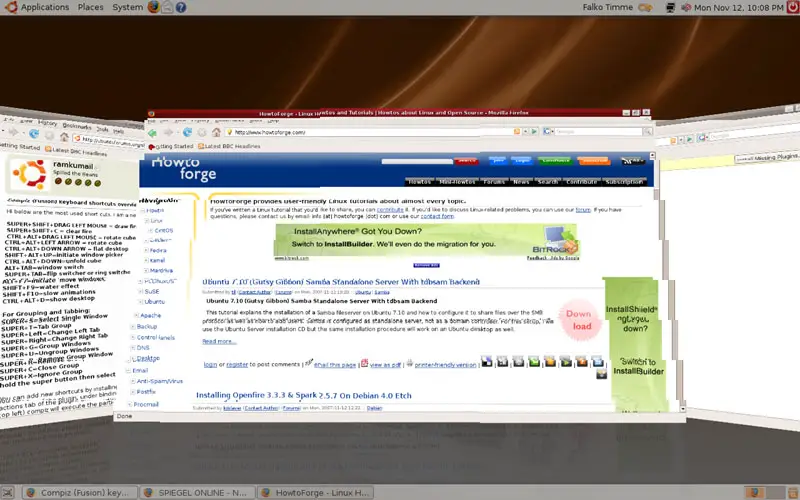The height and width of the screenshot is (500, 800).
Task: Expand the Apache node in navigation tree
Action: tap(136, 315)
